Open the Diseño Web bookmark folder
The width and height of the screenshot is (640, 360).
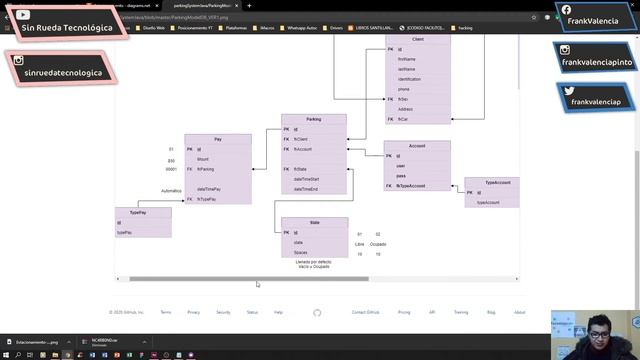(150, 28)
